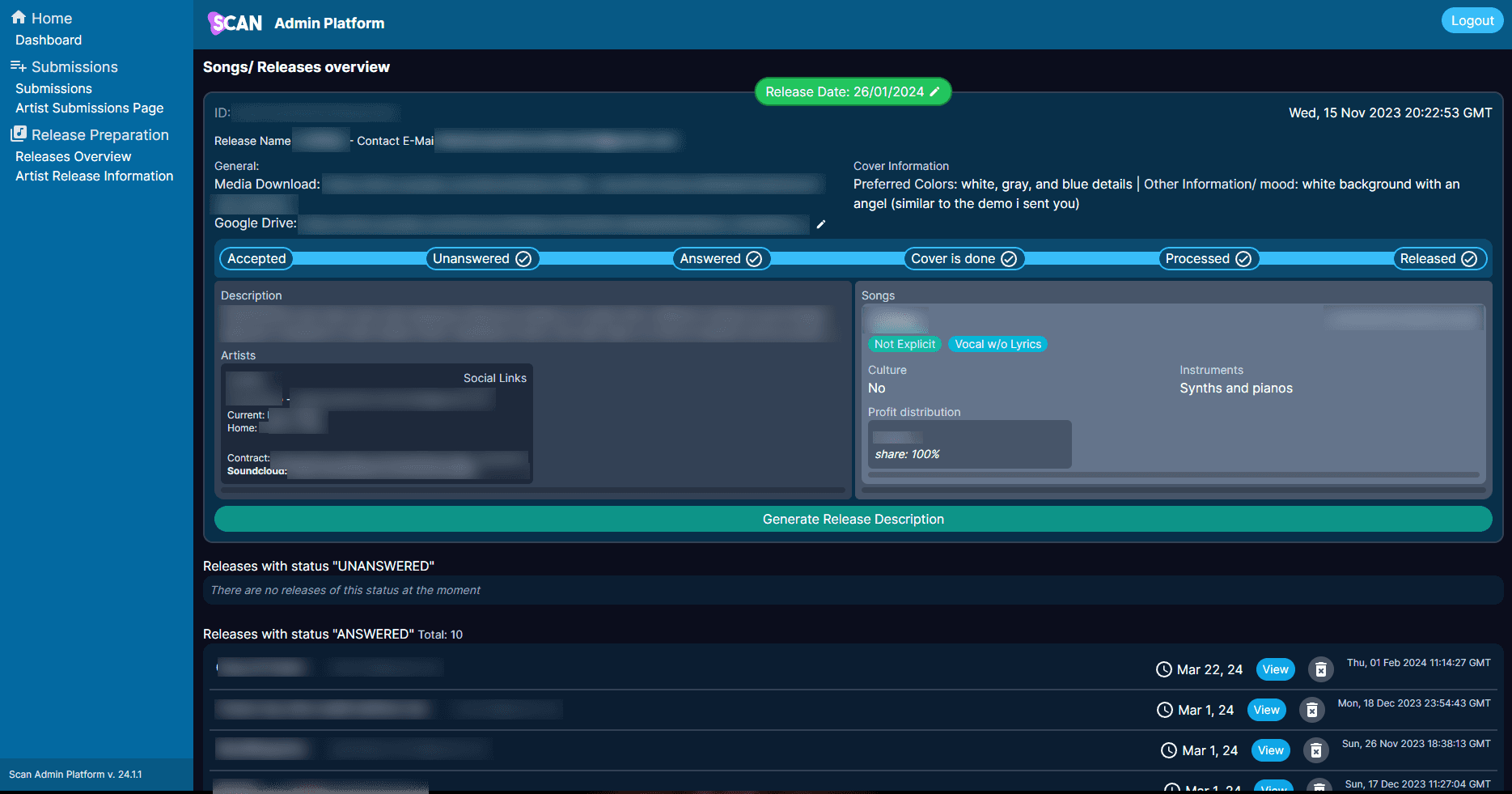Set status to Unanswered

pos(481,259)
